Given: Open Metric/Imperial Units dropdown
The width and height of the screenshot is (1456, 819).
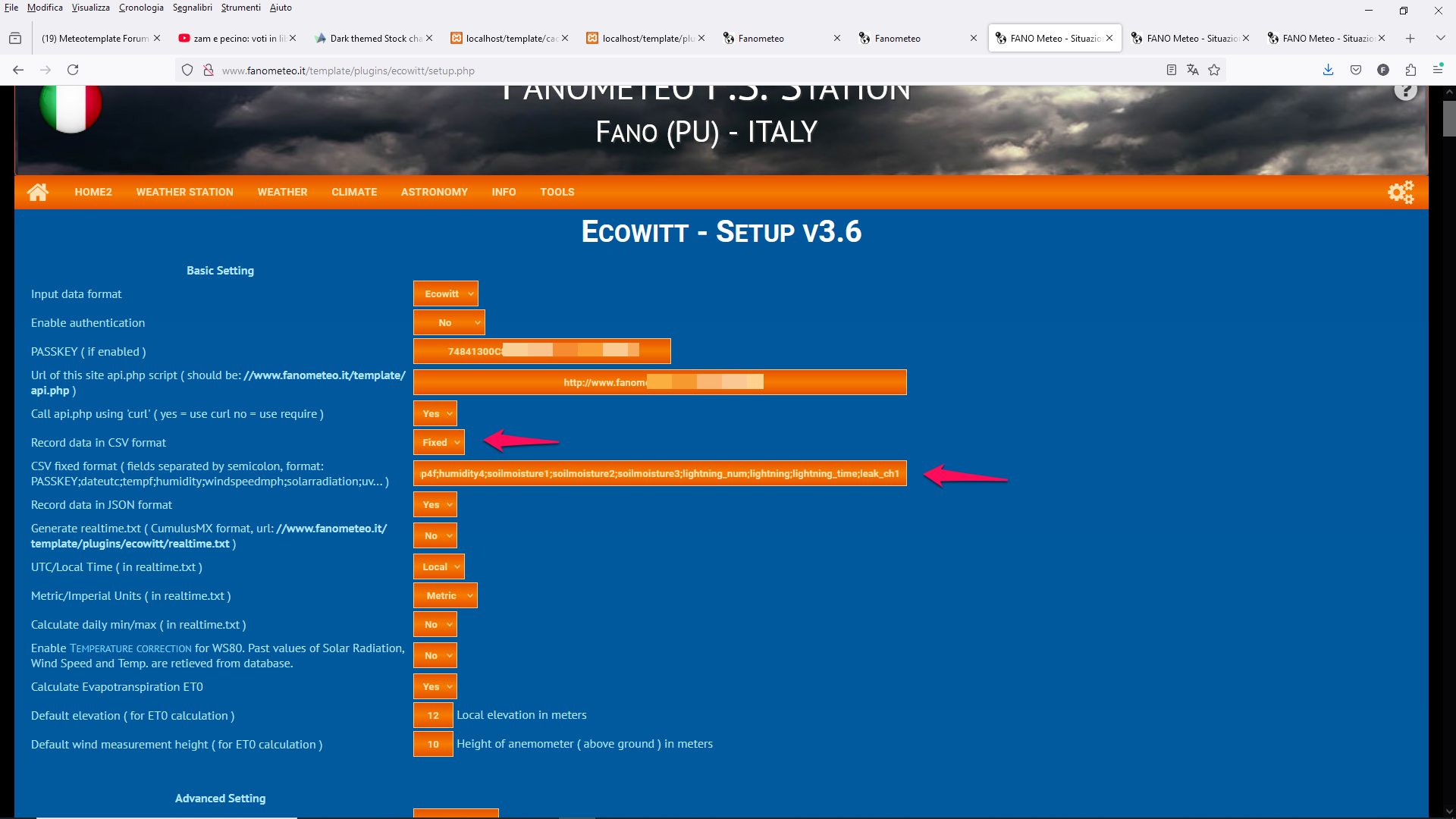Looking at the screenshot, I should tap(446, 595).
